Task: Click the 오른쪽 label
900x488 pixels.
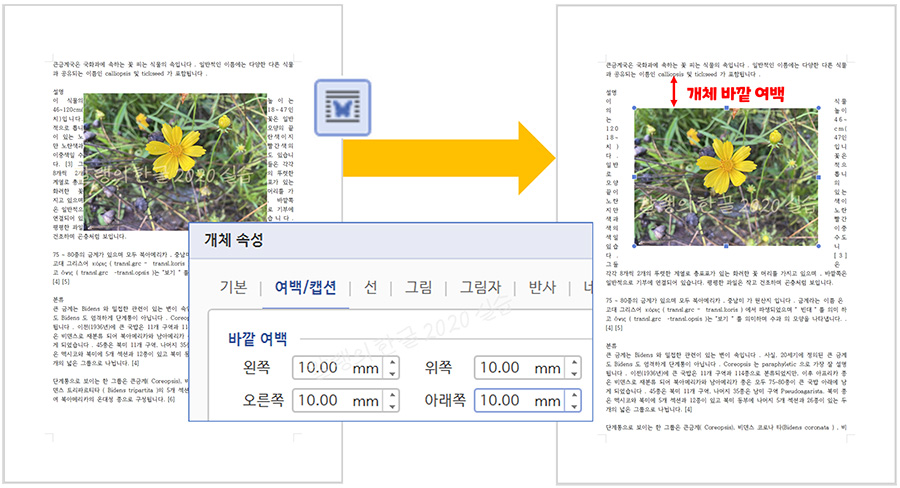Action: click(x=263, y=400)
